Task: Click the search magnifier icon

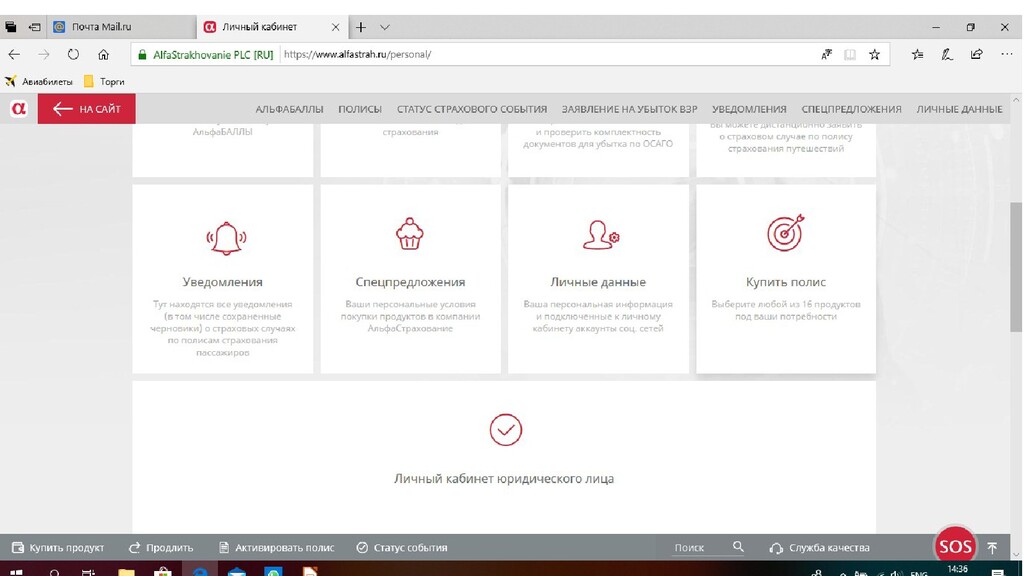Action: point(738,547)
